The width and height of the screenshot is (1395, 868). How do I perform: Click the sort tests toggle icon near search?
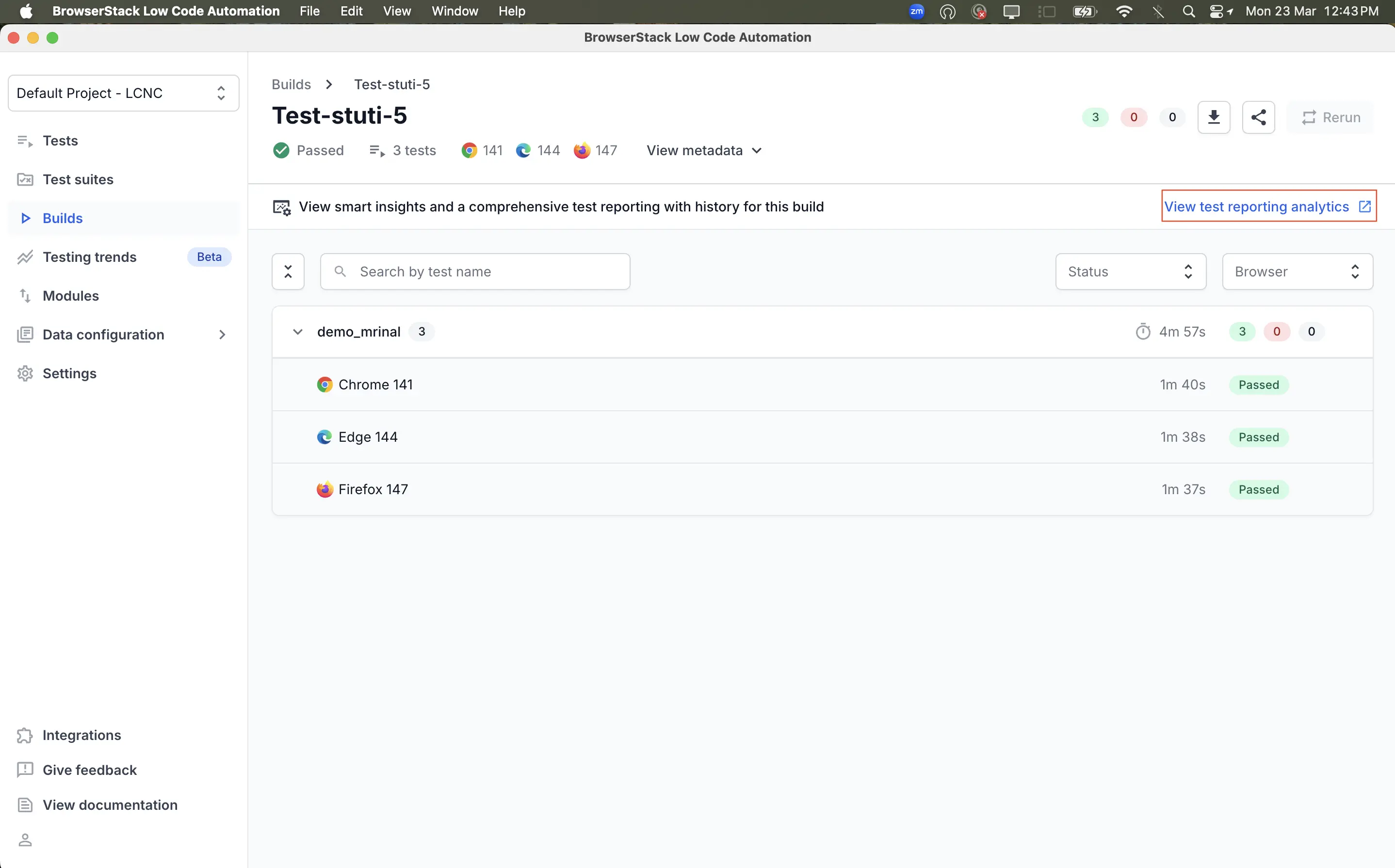[x=288, y=271]
